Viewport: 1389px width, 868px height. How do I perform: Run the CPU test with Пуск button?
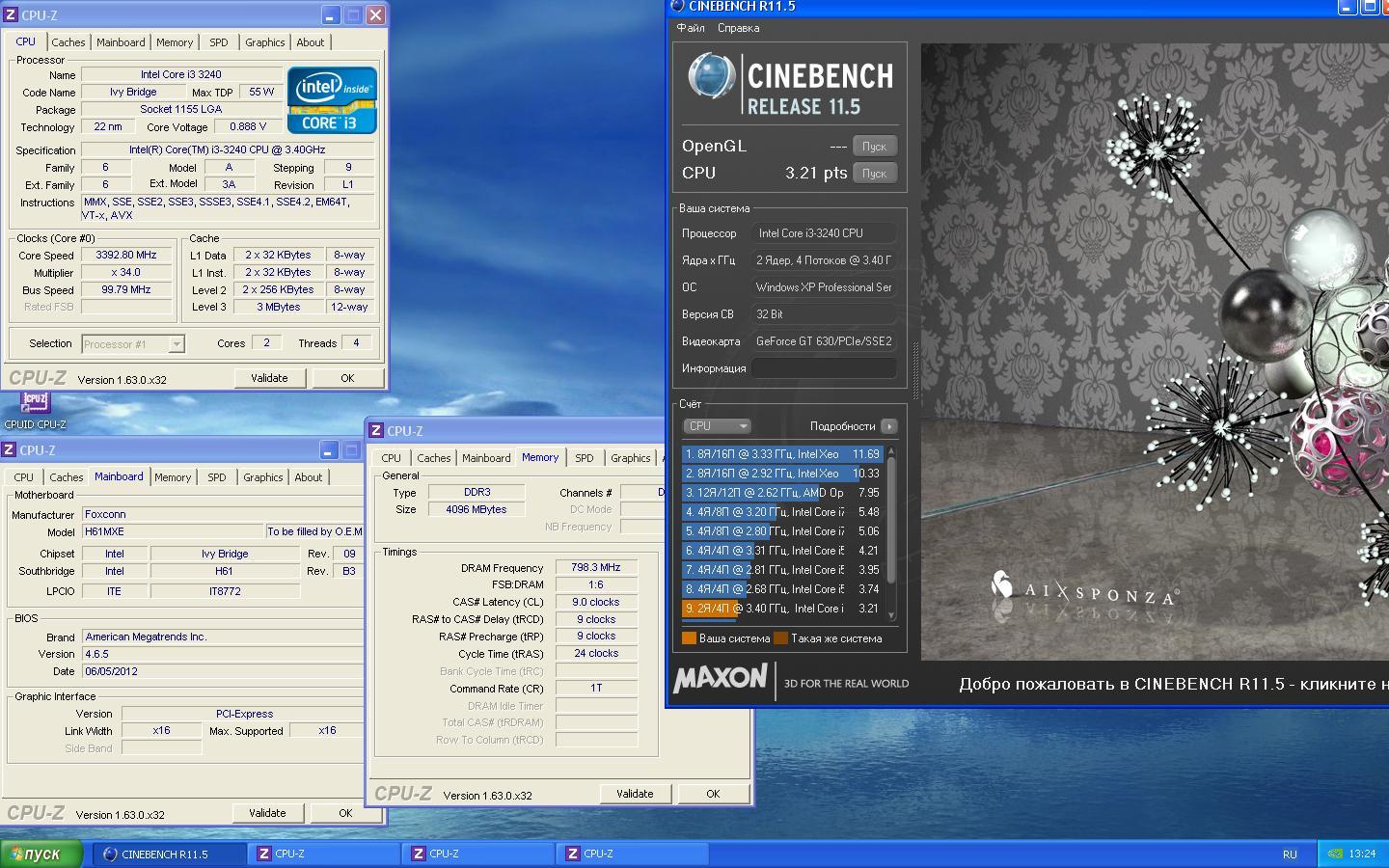click(874, 174)
